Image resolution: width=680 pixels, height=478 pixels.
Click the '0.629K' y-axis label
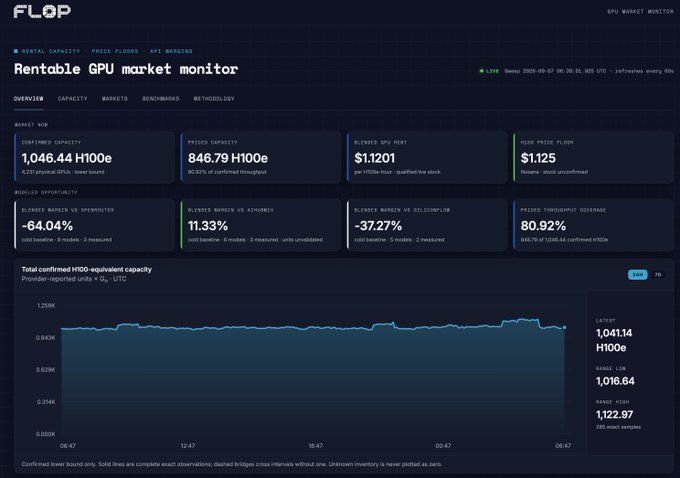pyautogui.click(x=46, y=370)
